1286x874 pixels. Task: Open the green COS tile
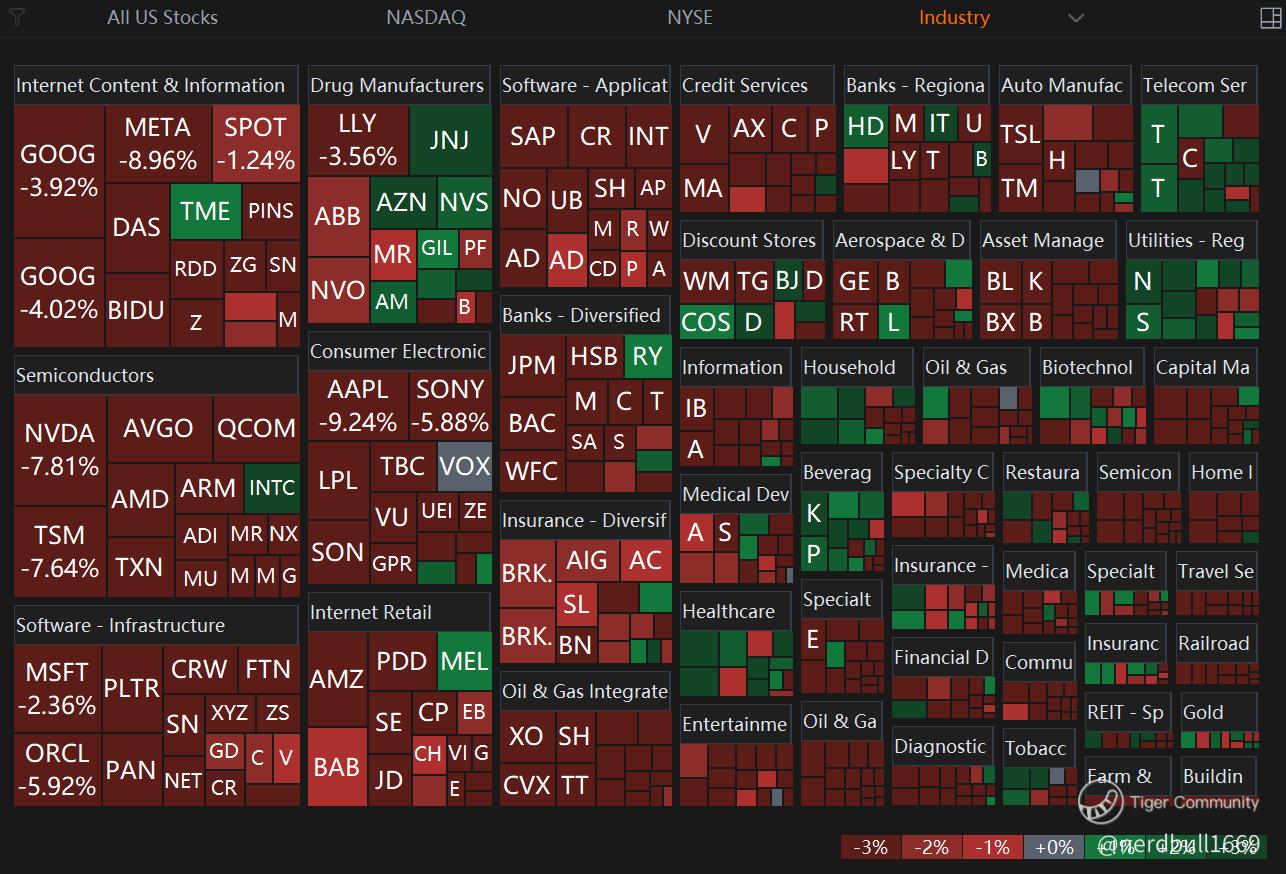click(x=706, y=322)
